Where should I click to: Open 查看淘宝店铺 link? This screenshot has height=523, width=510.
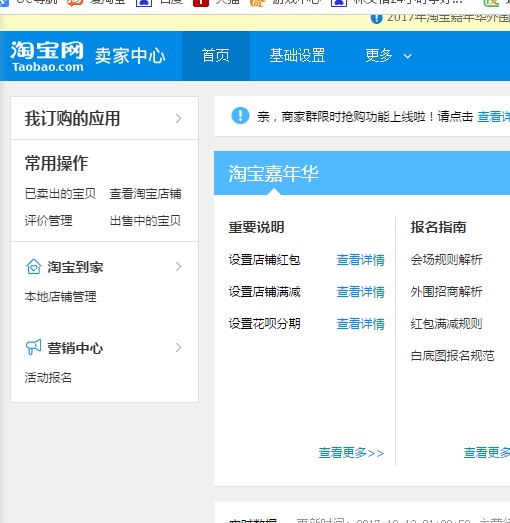coord(145,193)
